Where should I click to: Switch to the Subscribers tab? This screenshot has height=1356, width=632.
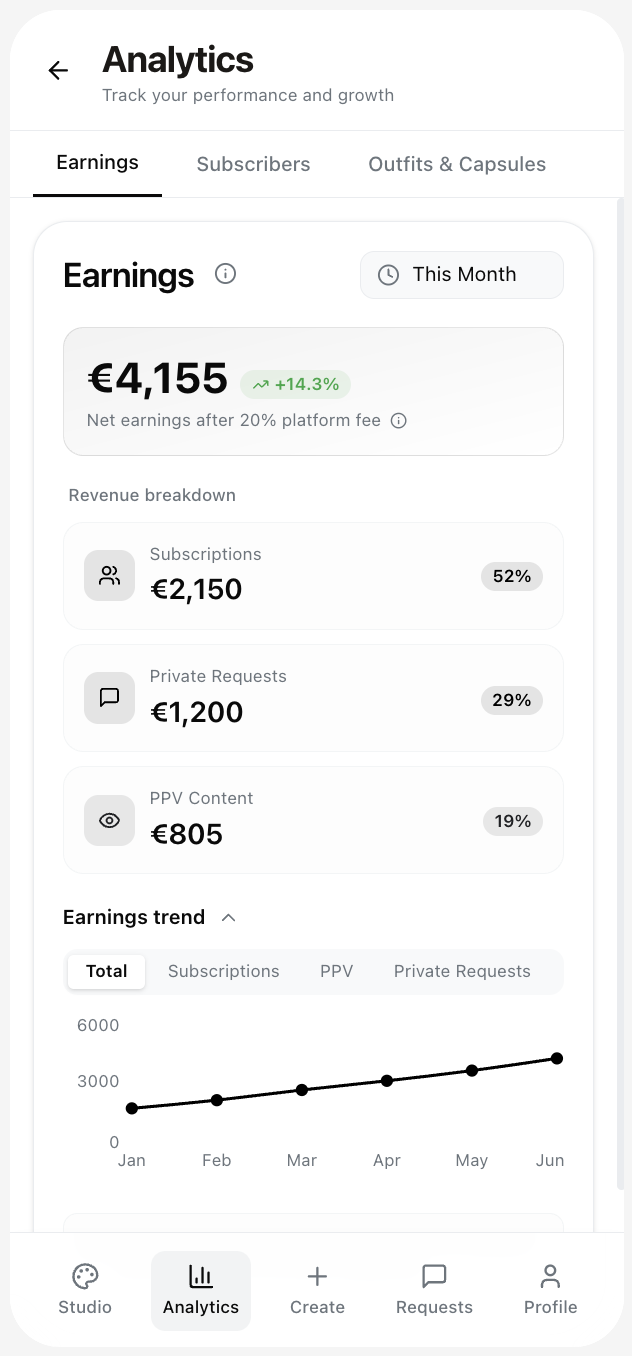(253, 164)
